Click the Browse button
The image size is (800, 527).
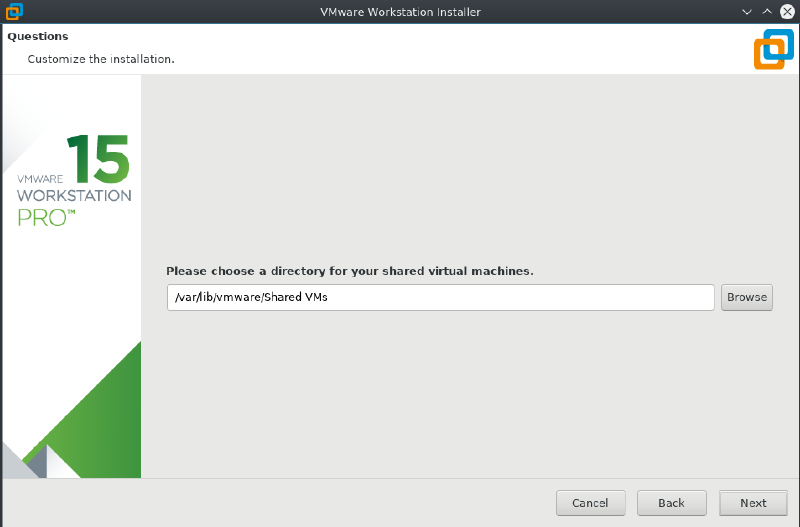pyautogui.click(x=746, y=297)
